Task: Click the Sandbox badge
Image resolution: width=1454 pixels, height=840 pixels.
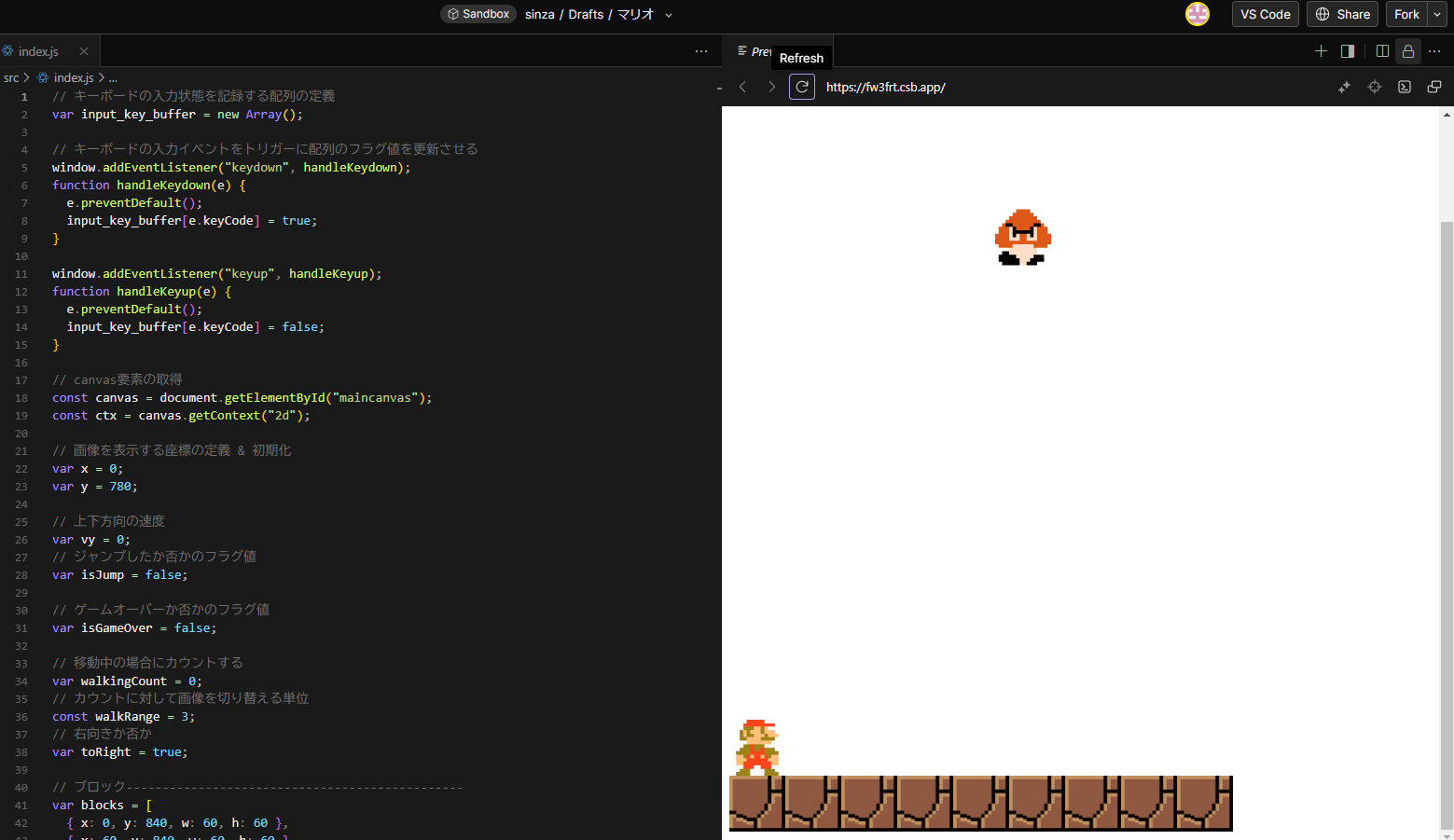Action: [478, 14]
